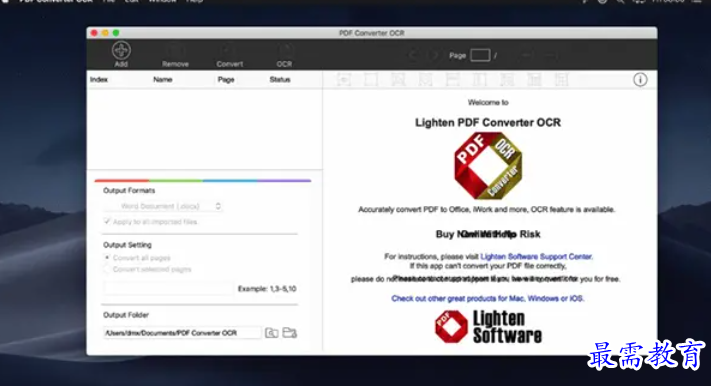
Task: Click the Remove toolbar button
Action: coord(175,56)
